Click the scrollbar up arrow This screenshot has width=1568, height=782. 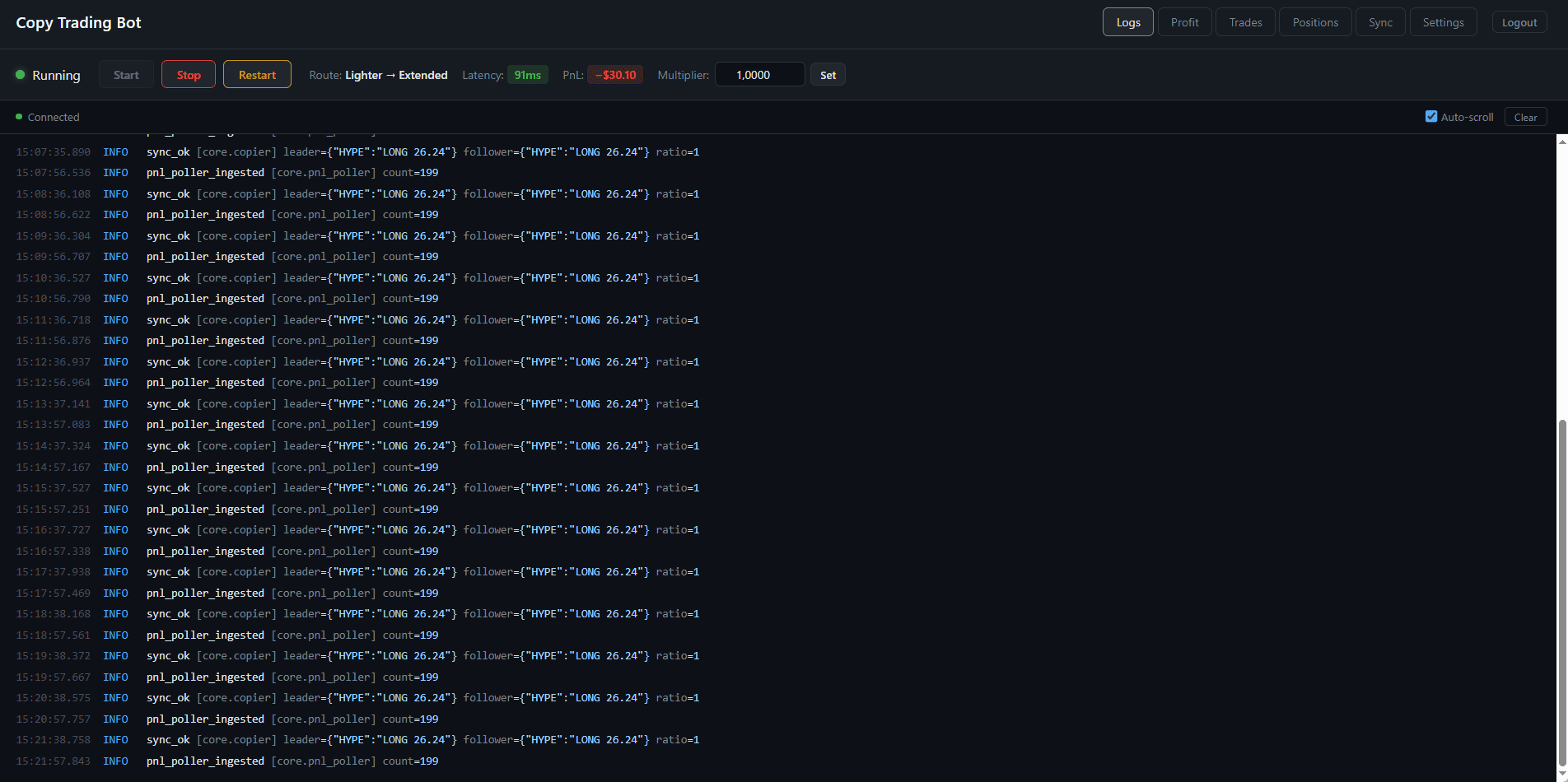coord(1561,141)
